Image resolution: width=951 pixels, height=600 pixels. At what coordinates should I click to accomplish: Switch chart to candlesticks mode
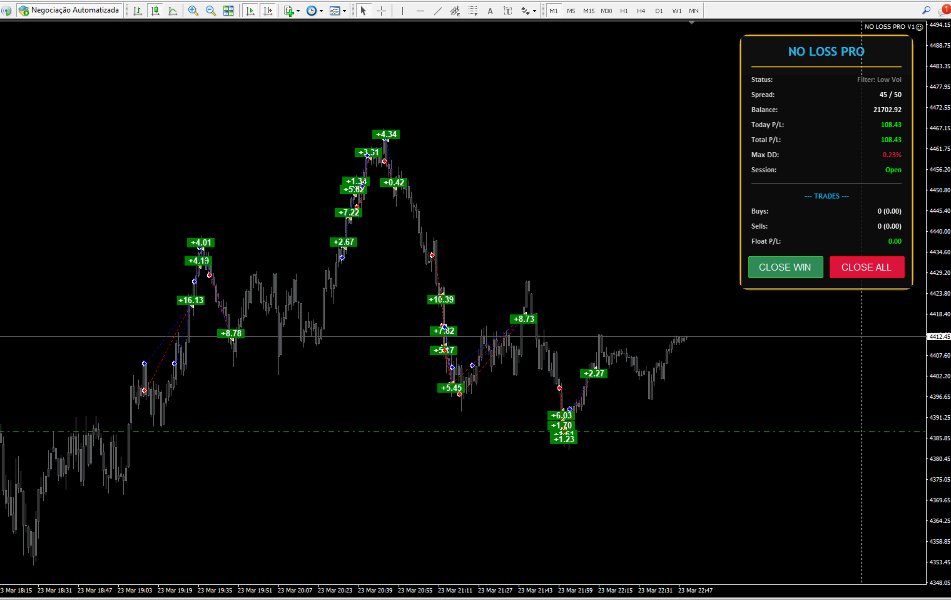click(x=155, y=10)
